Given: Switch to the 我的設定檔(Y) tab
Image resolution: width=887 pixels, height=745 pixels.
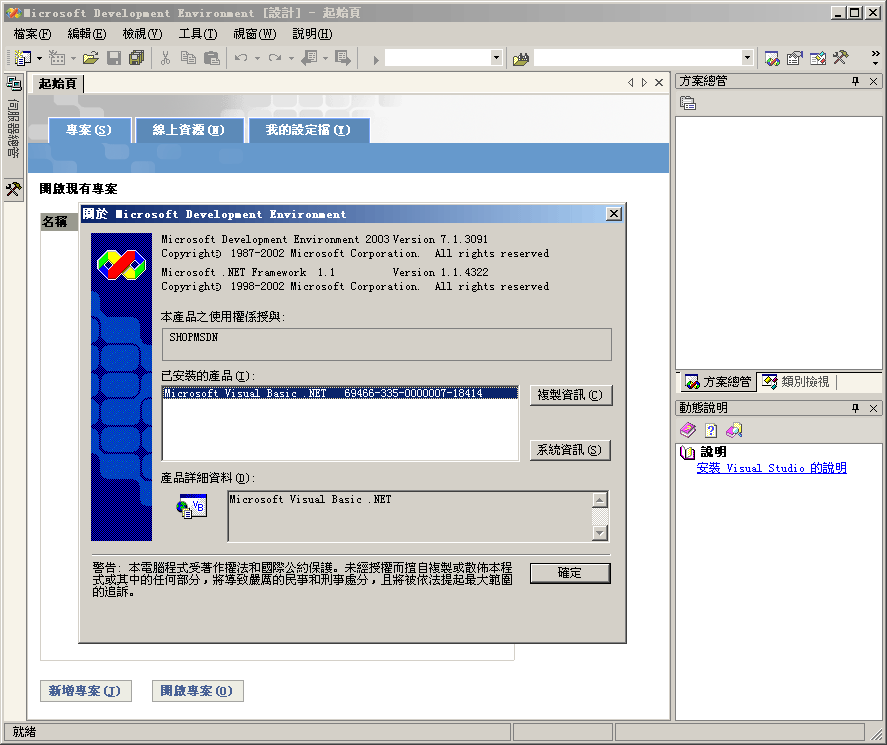Looking at the screenshot, I should coord(308,130).
